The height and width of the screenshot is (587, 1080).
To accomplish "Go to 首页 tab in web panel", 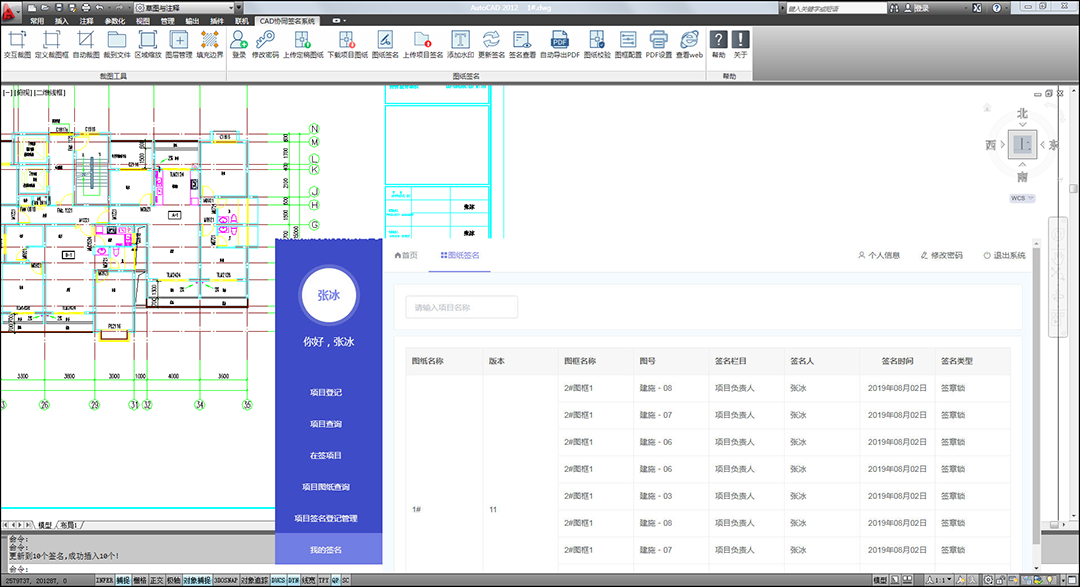I will 406,255.
